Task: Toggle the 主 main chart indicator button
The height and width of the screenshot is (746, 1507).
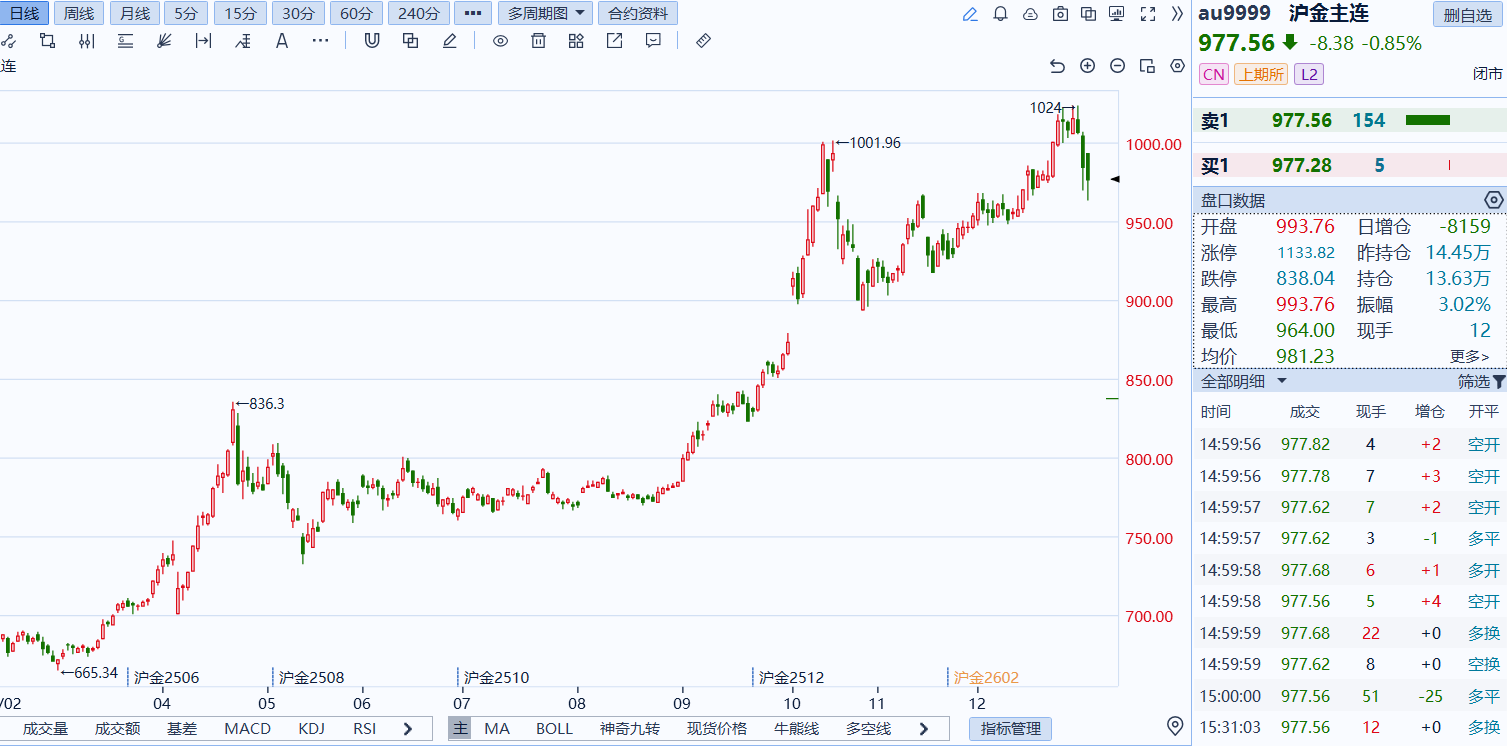Action: 459,729
